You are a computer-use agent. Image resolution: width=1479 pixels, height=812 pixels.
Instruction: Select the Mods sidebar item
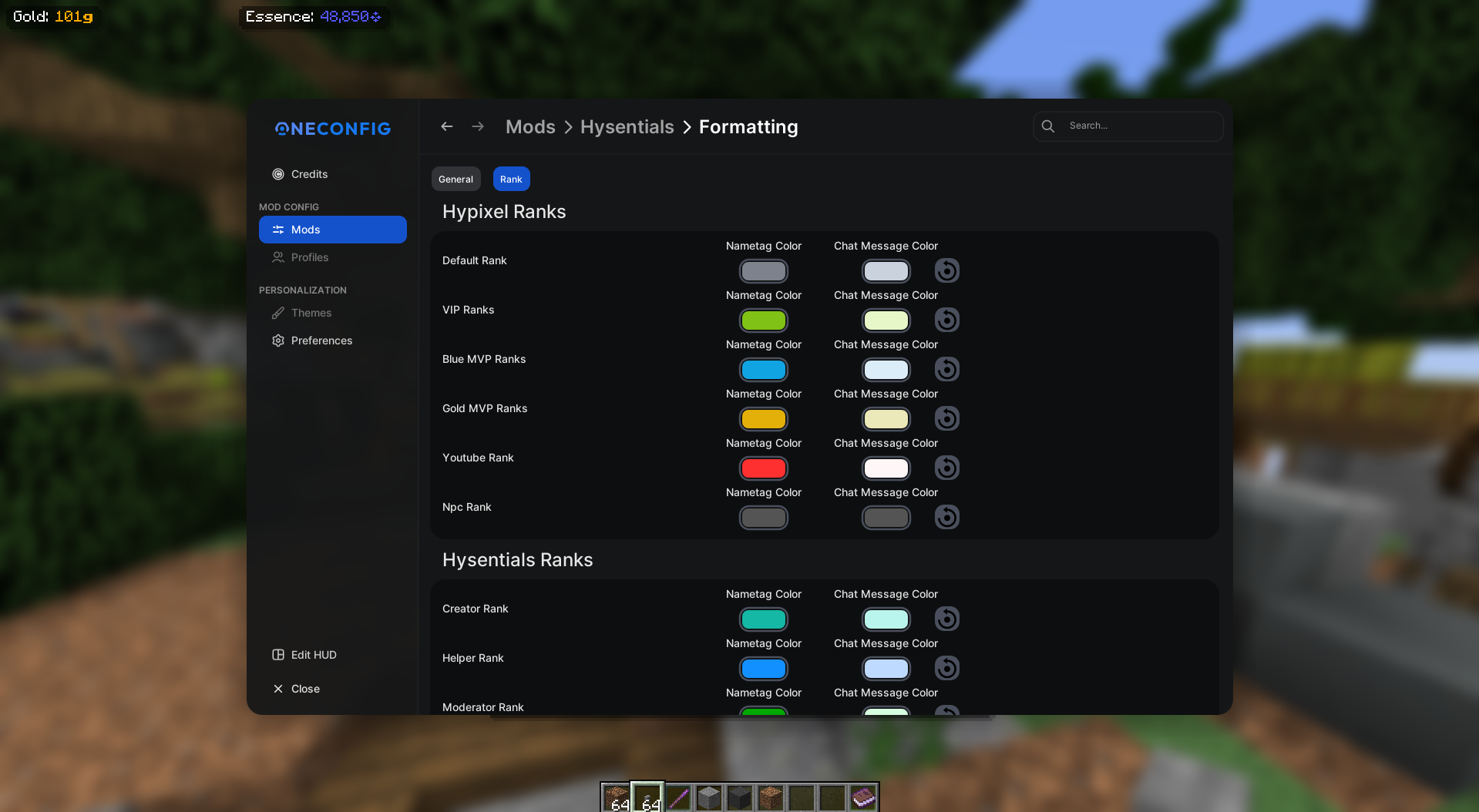pos(333,230)
